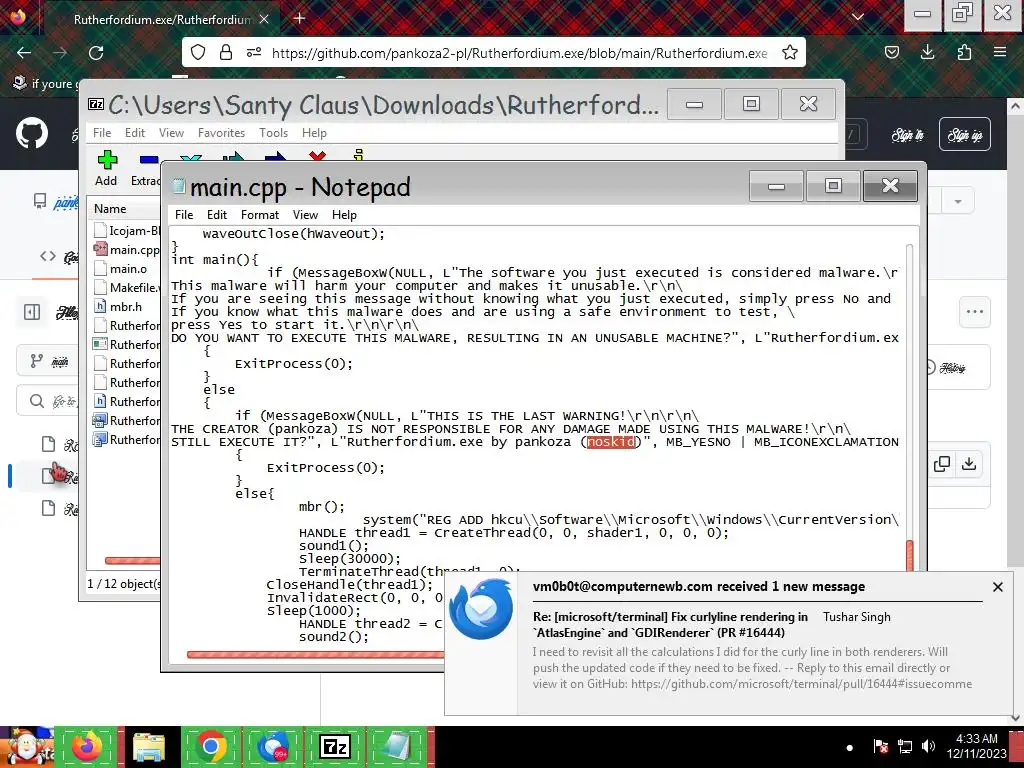Open the Firefox hamburger application menu
Image resolution: width=1024 pixels, height=768 pixels.
click(x=1000, y=53)
